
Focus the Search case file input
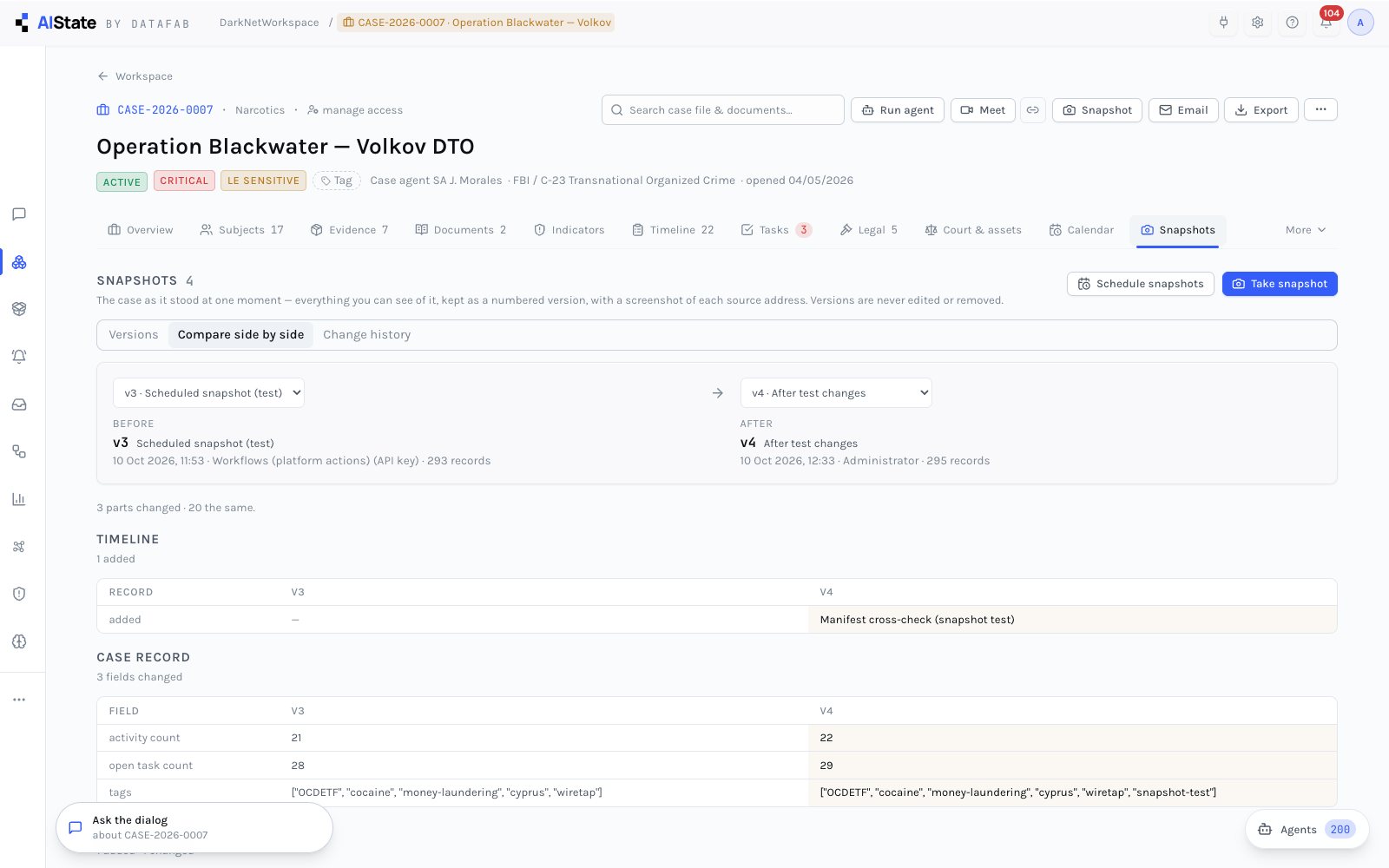pyautogui.click(x=723, y=110)
